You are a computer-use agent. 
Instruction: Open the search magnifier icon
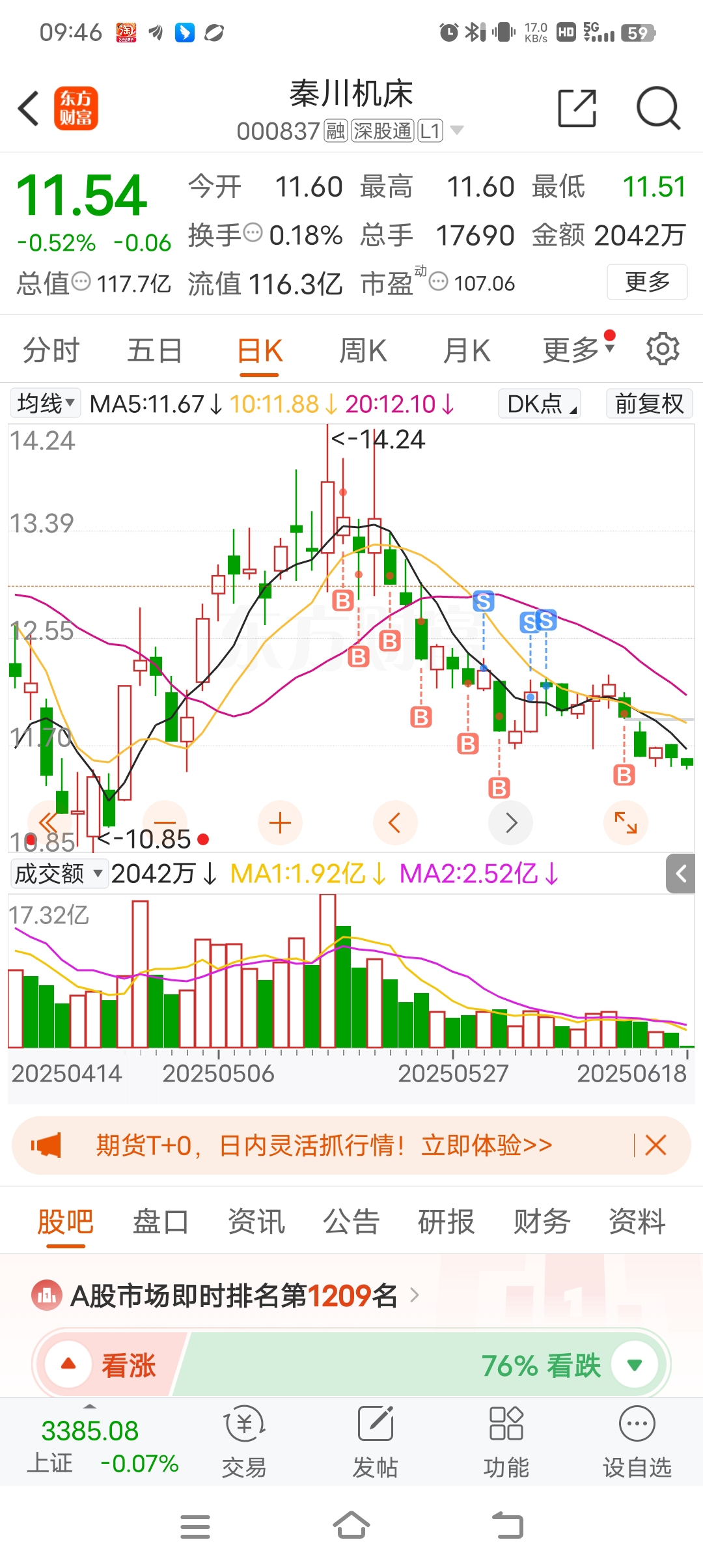[x=658, y=108]
